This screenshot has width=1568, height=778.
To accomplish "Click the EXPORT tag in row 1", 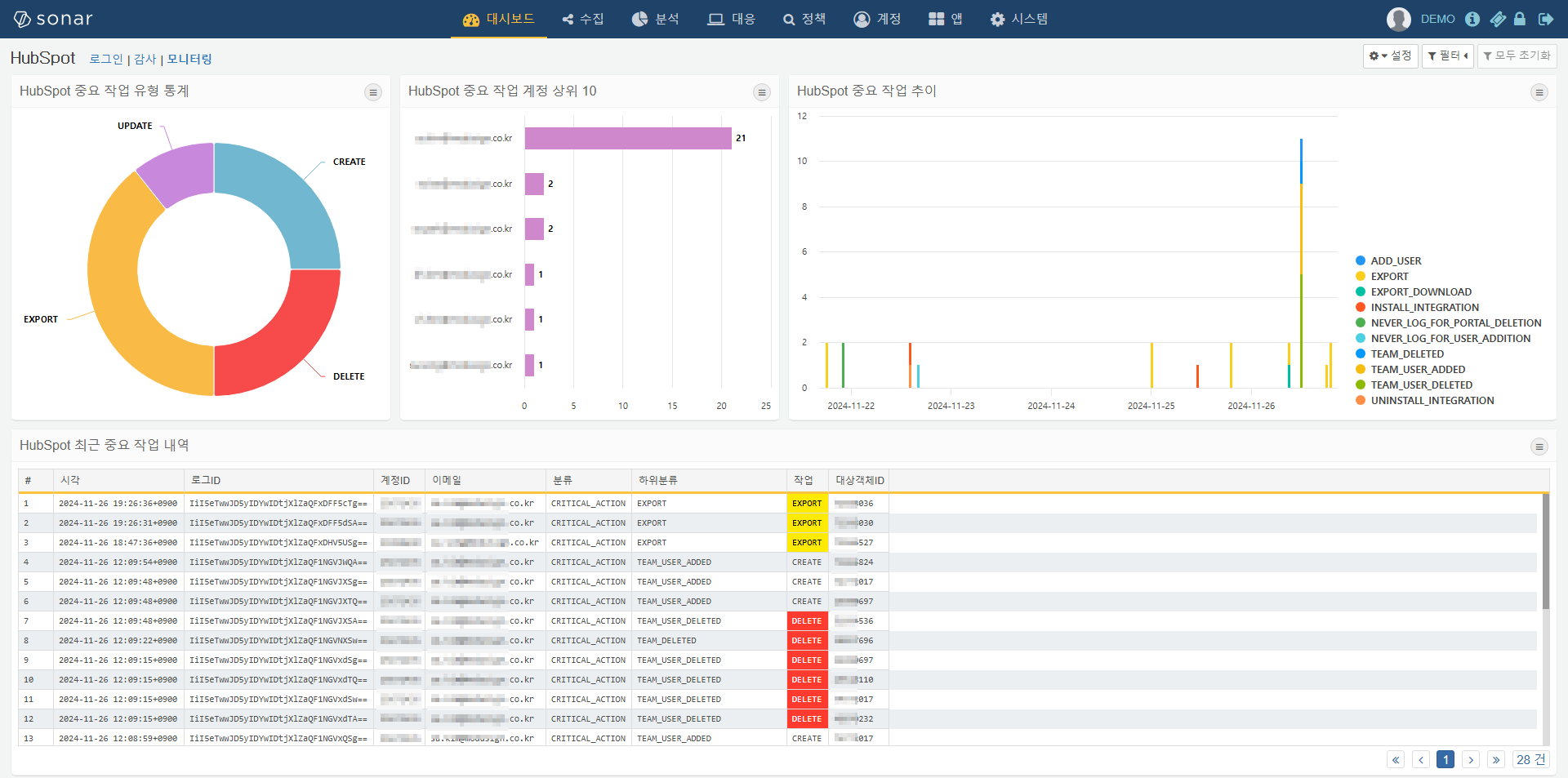I will tap(807, 504).
